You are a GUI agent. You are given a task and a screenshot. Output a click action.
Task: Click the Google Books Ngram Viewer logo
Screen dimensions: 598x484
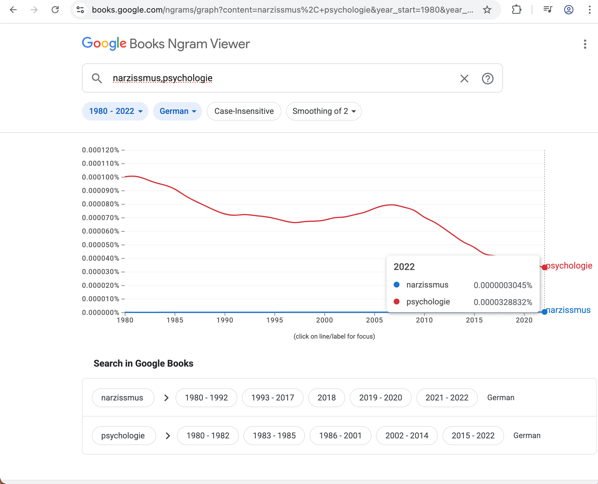pyautogui.click(x=166, y=44)
